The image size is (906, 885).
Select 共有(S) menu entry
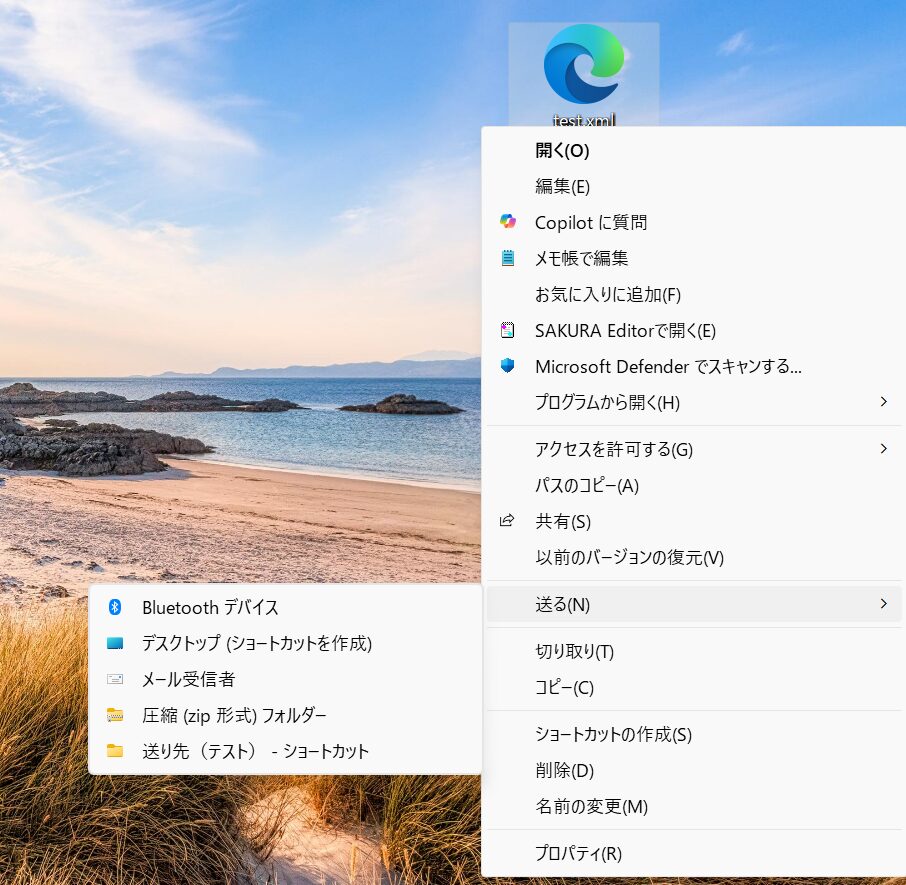(694, 521)
